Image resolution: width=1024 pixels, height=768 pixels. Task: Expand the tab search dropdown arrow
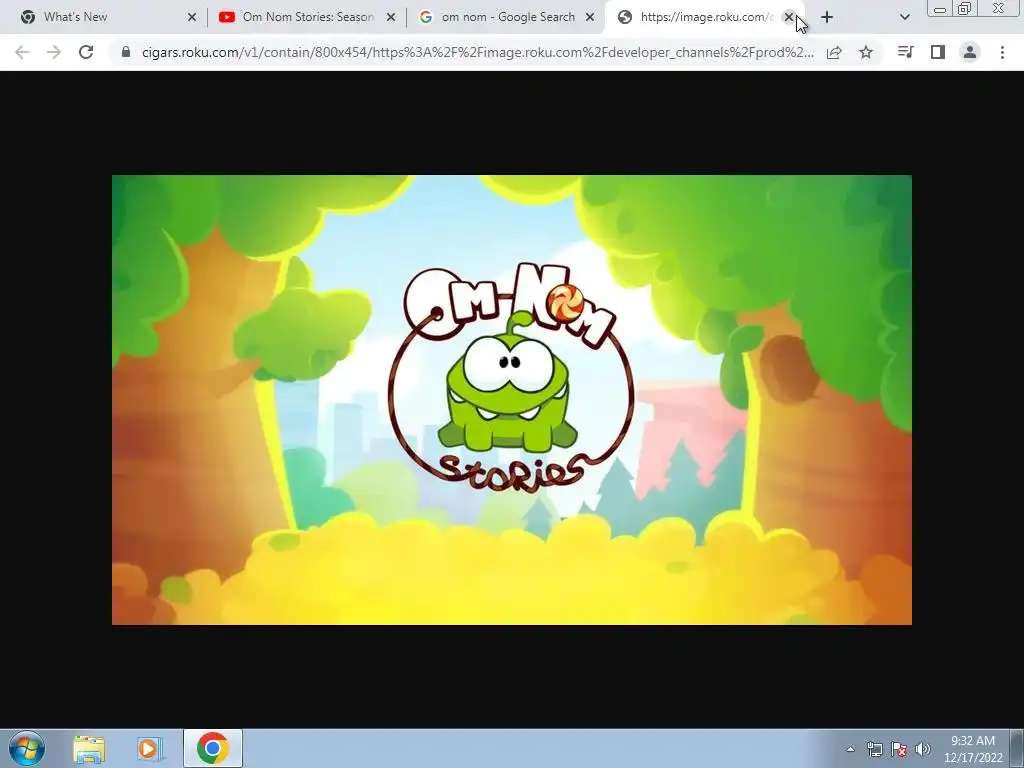[904, 18]
